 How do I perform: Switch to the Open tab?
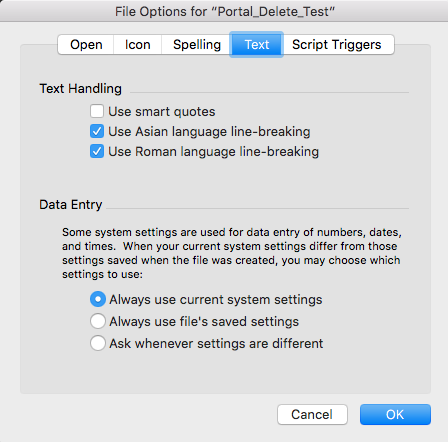pyautogui.click(x=86, y=45)
